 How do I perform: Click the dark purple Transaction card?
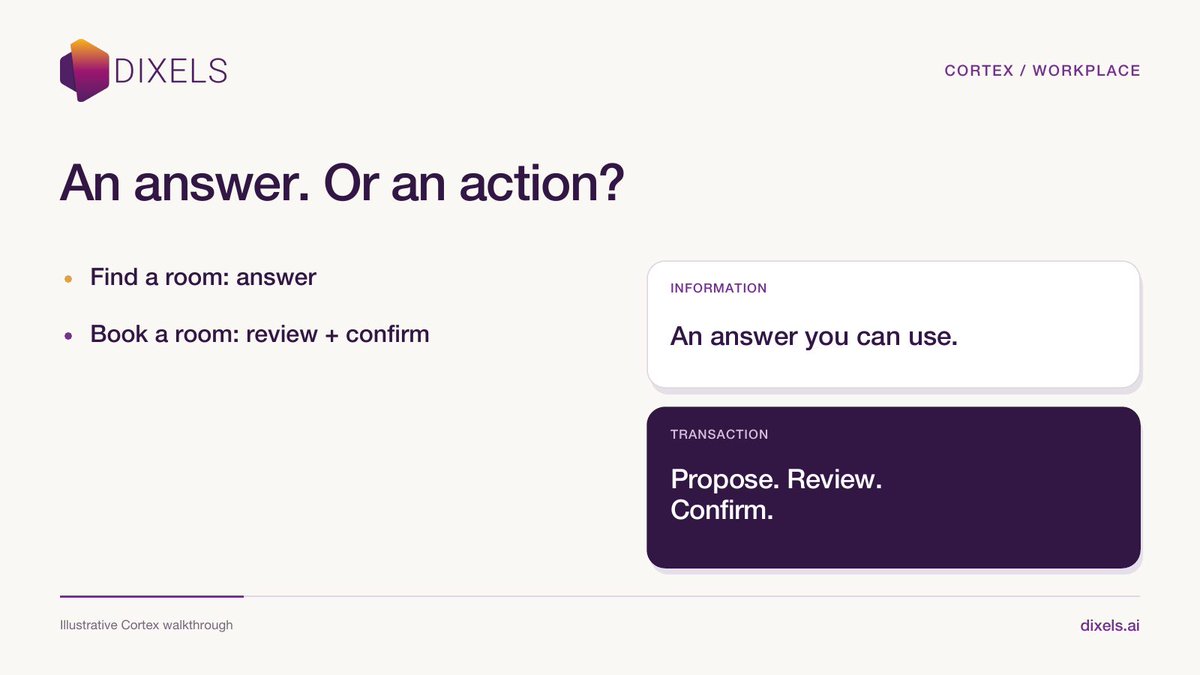point(894,487)
